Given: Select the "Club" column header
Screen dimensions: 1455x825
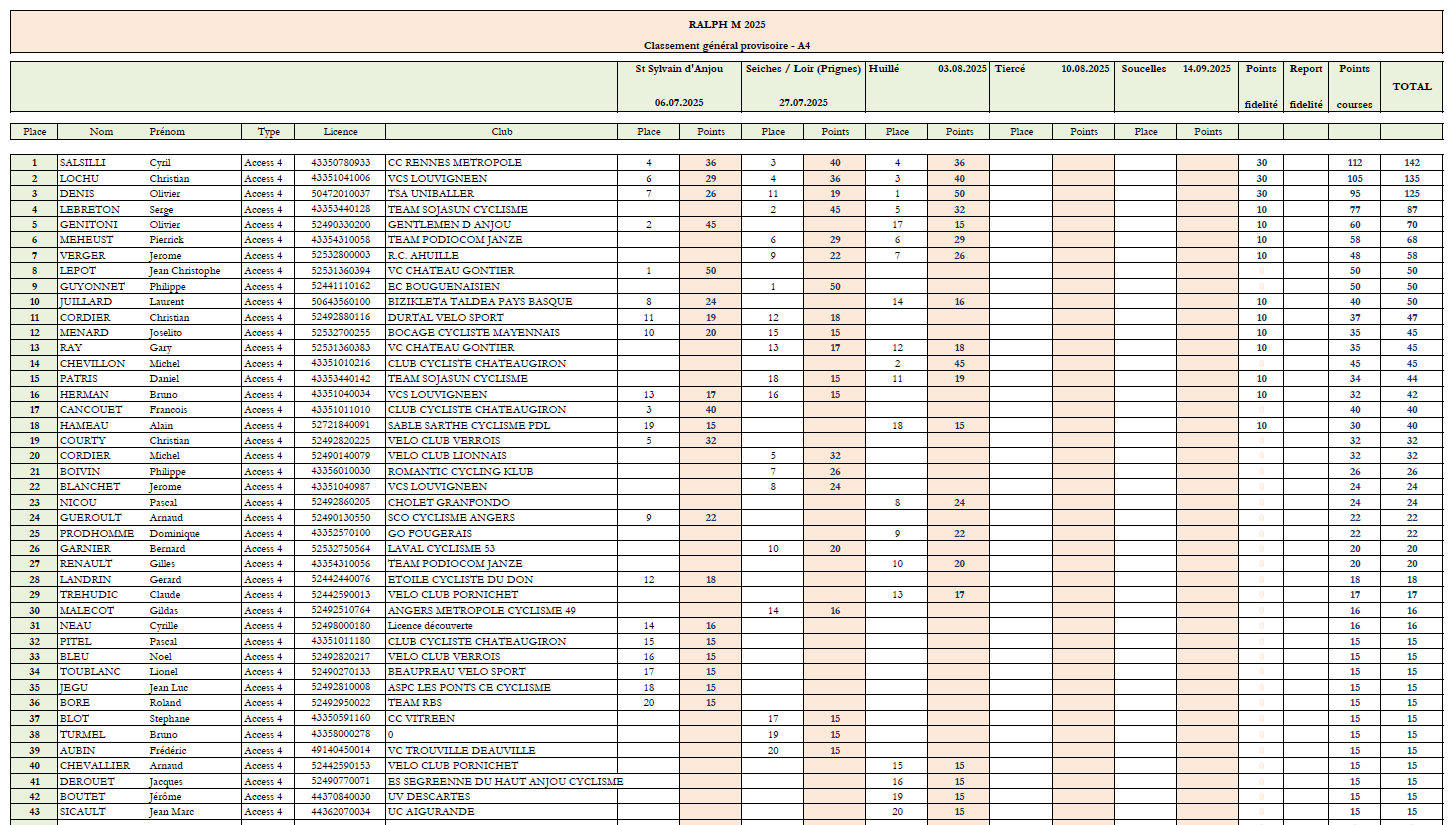Looking at the screenshot, I should click(501, 132).
